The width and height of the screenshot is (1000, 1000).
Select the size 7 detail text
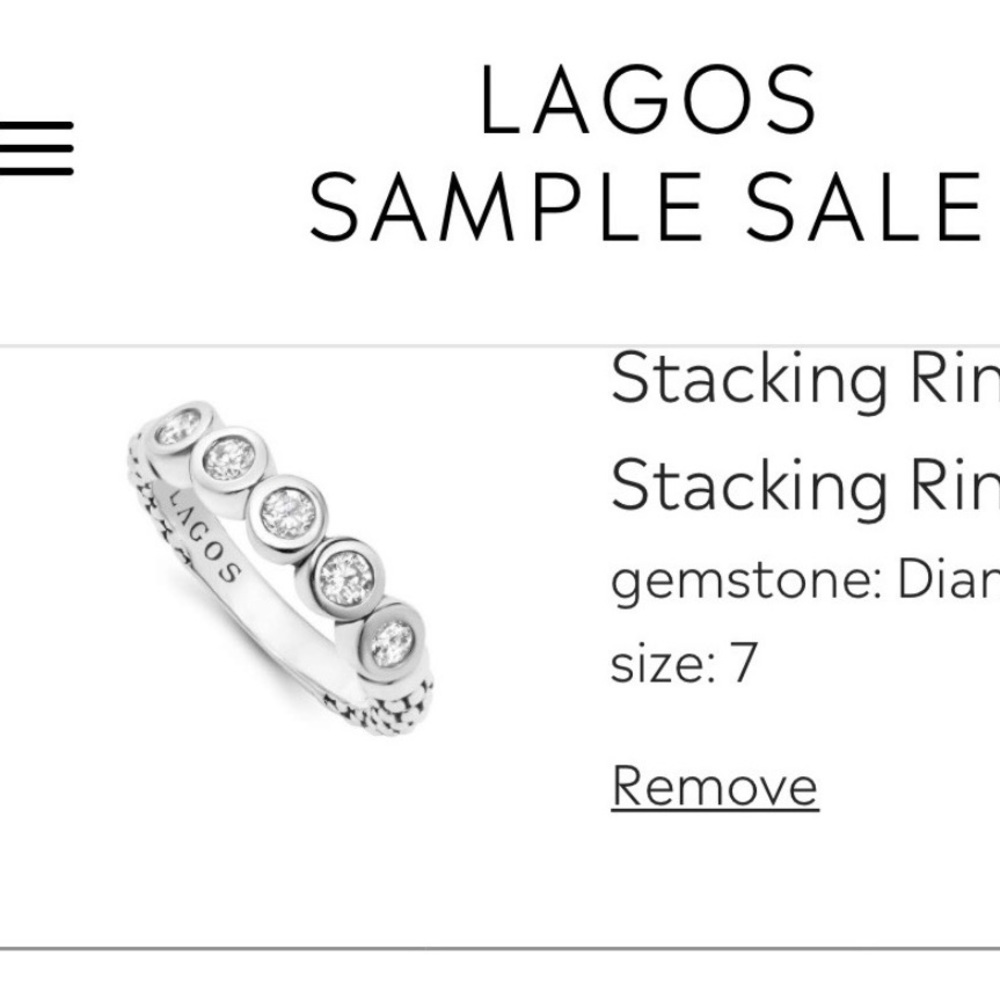pos(680,660)
